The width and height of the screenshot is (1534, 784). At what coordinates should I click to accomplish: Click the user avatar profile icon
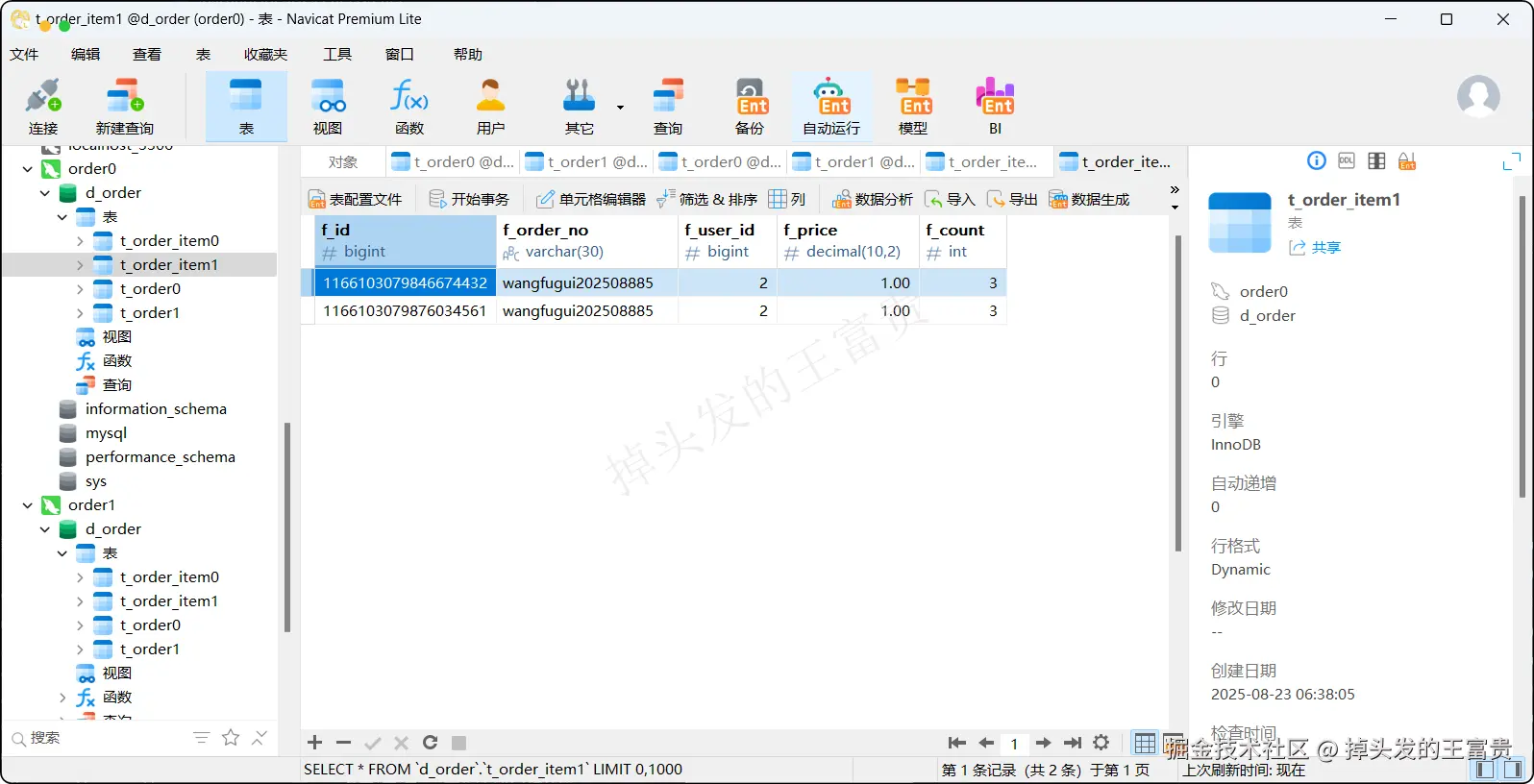point(1478,96)
